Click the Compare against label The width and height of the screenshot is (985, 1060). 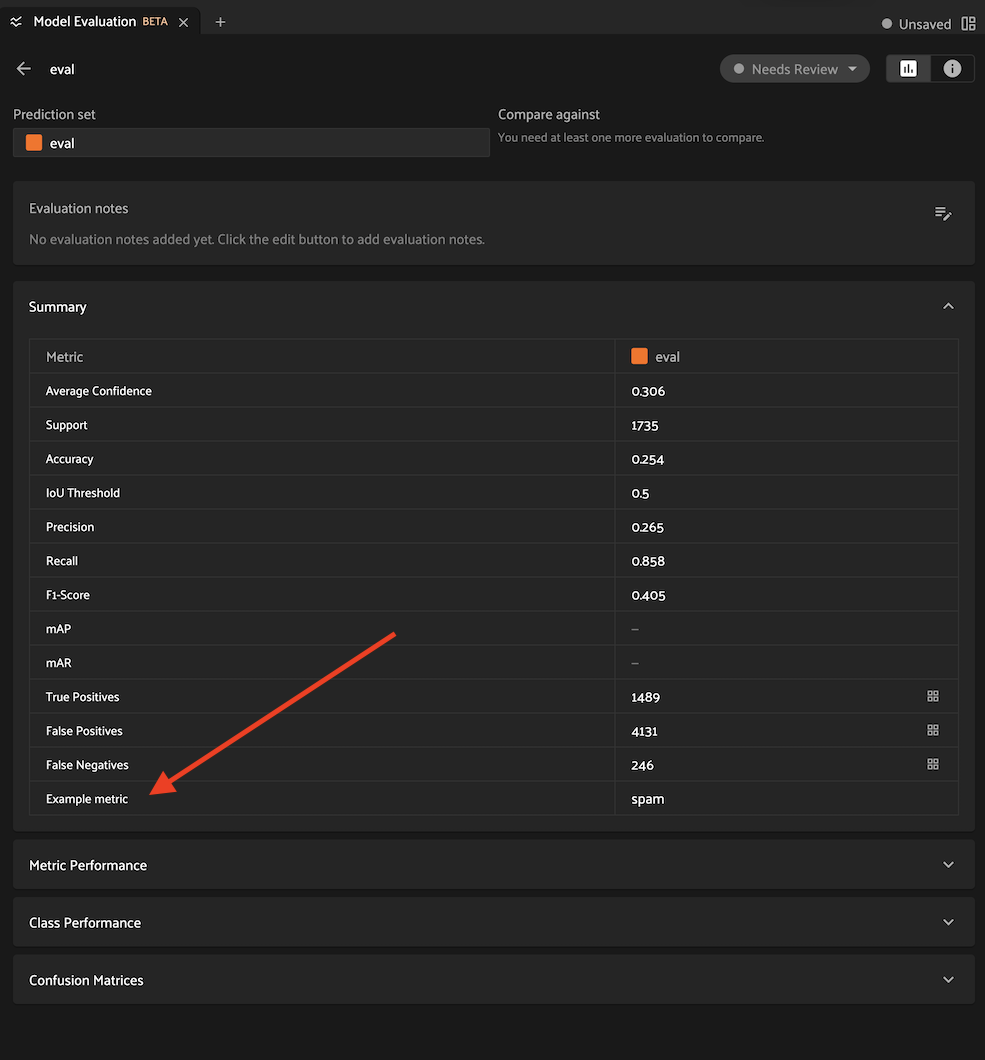pyautogui.click(x=549, y=114)
